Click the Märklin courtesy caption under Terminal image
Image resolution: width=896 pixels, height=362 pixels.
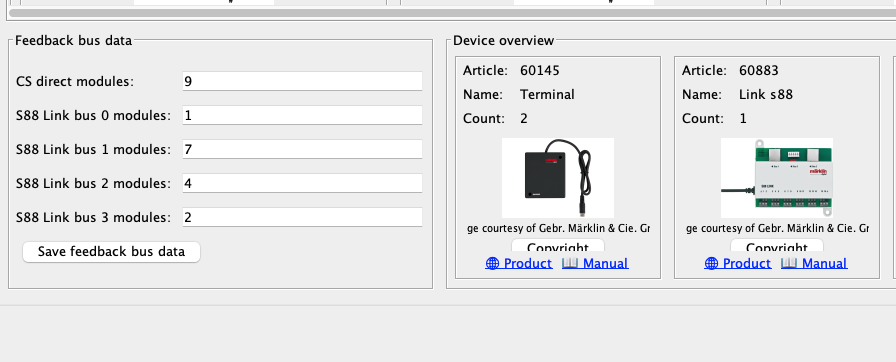point(558,228)
